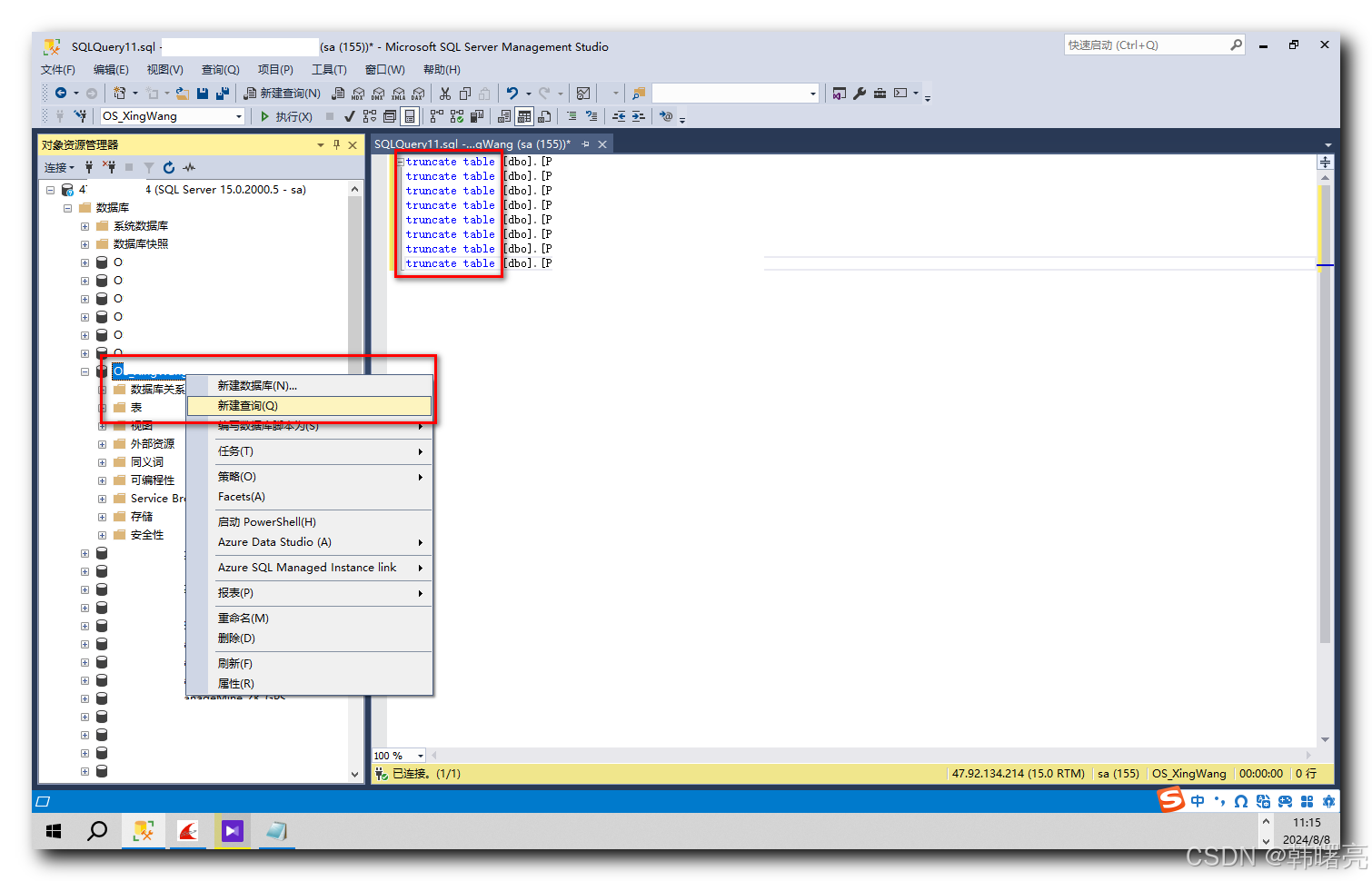Expand the 数据库快照 folder
Viewport: 1372px width, 881px height.
coord(85,244)
